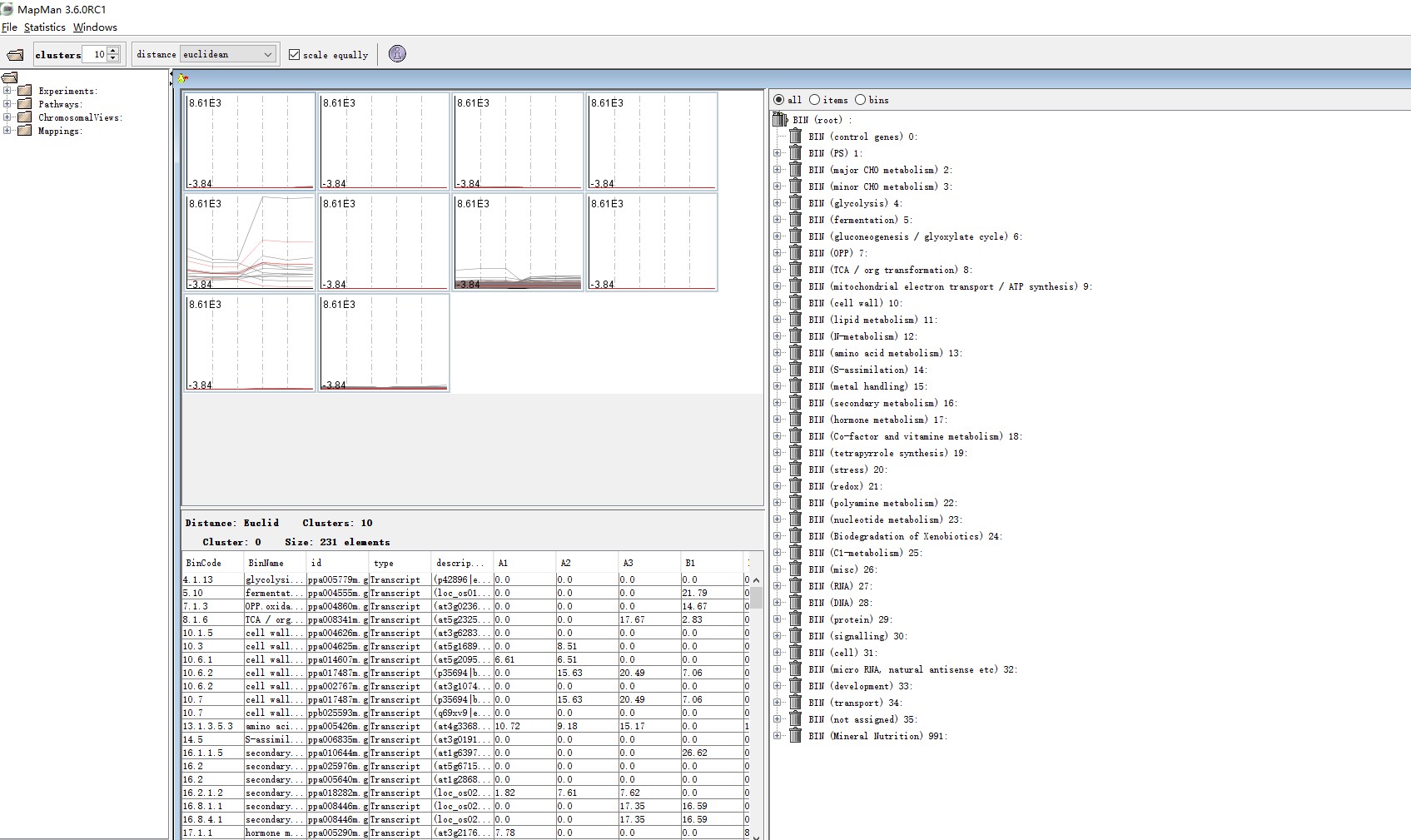Click the bin icon for BIN (glycolysis)
The width and height of the screenshot is (1411, 840).
(796, 203)
